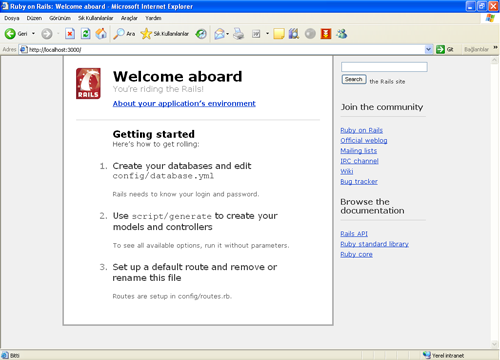Expand the back button history dropdown arrow
This screenshot has height=360, width=500.
(33, 34)
